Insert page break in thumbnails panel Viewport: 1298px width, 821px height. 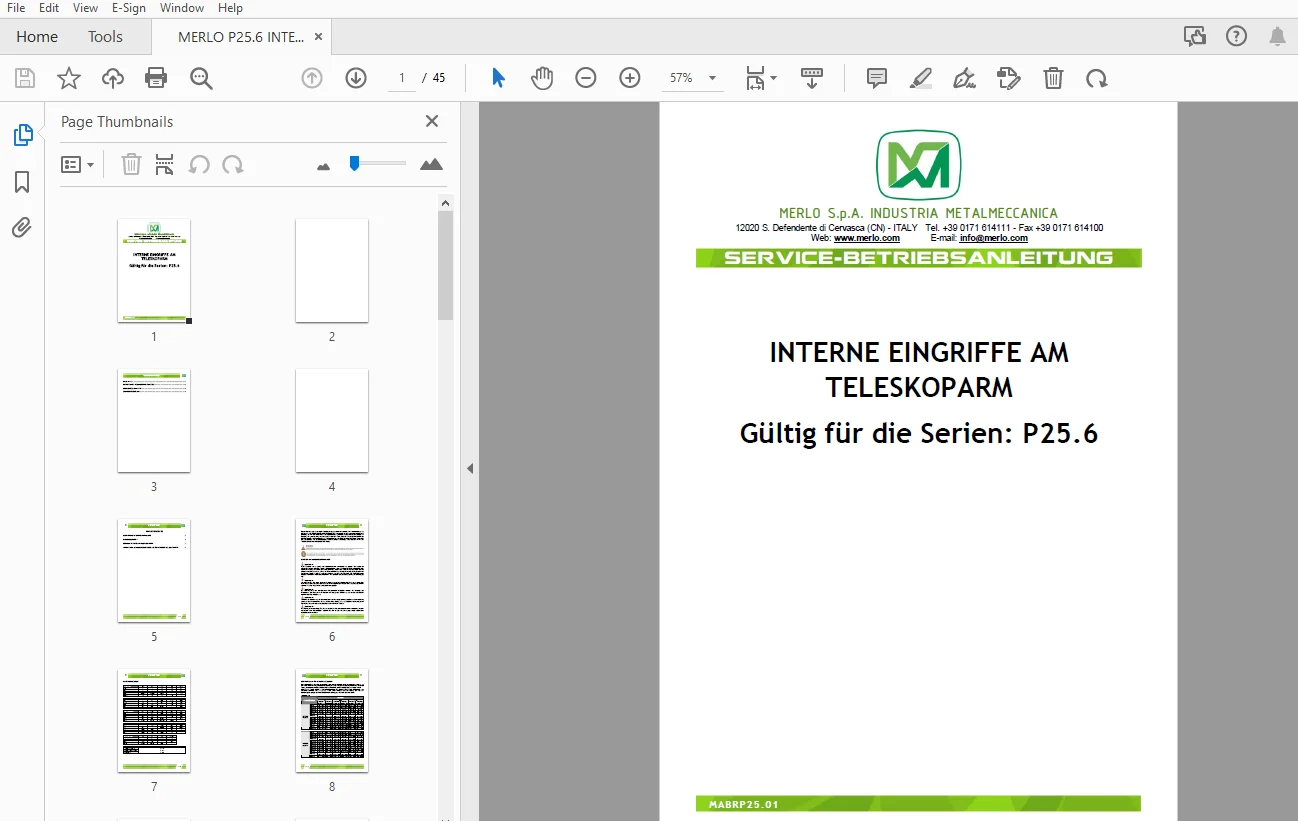tap(165, 165)
